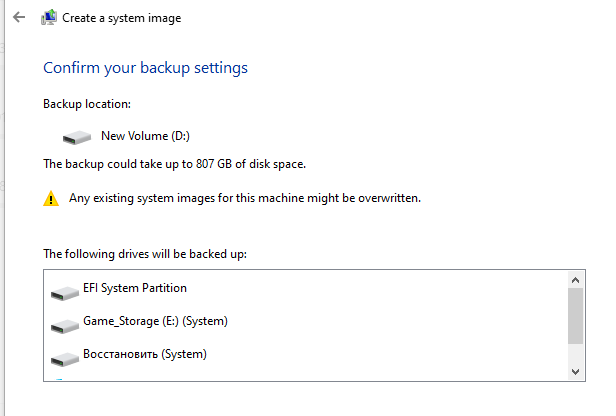
Task: Go back with the arrow button
Action: (19, 17)
